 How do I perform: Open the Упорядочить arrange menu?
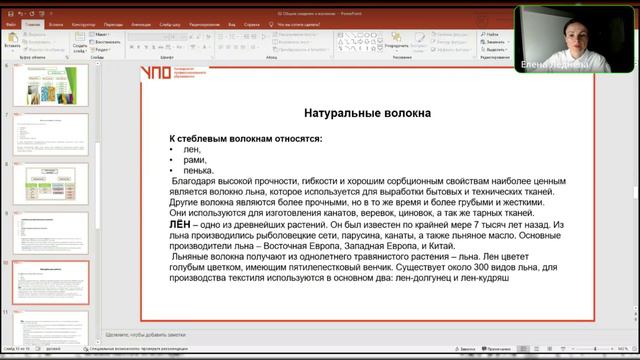(396, 41)
